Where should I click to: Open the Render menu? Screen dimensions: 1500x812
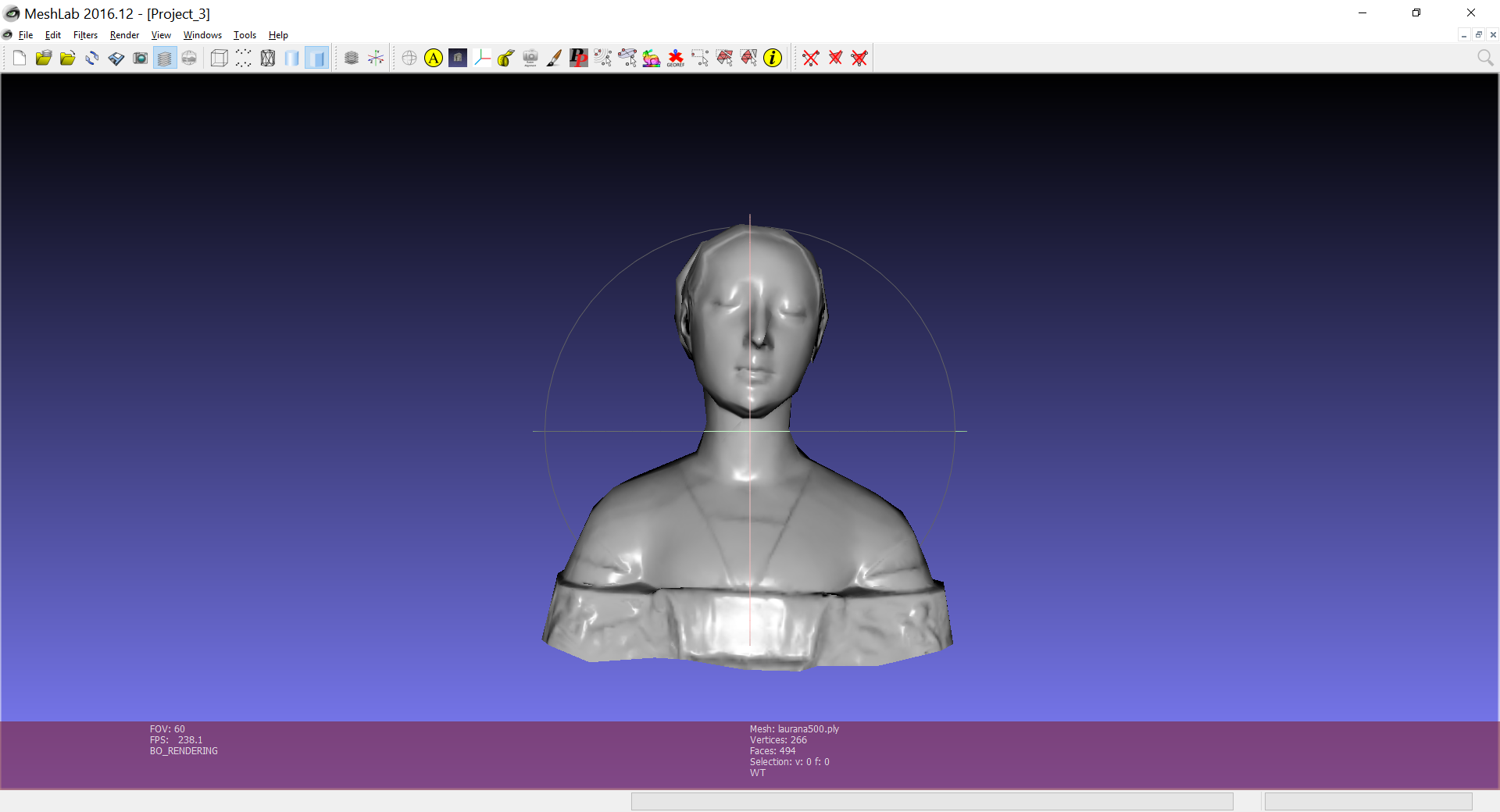[x=124, y=35]
